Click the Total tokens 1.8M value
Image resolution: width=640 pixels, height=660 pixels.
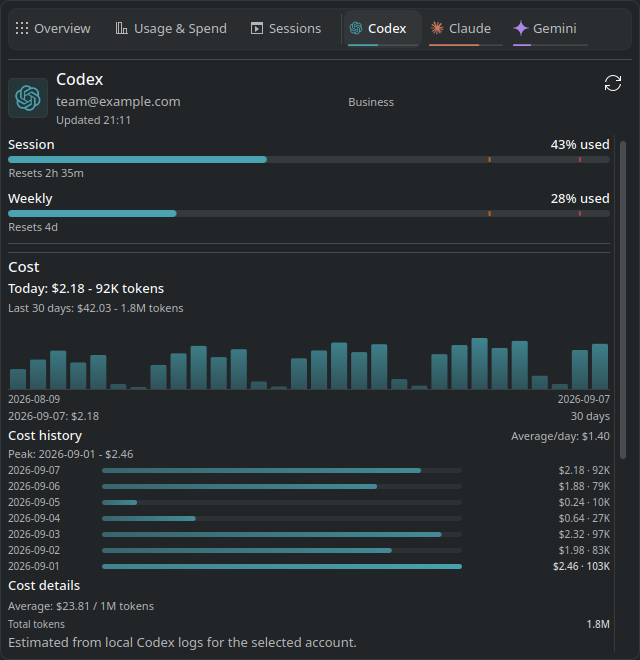598,624
